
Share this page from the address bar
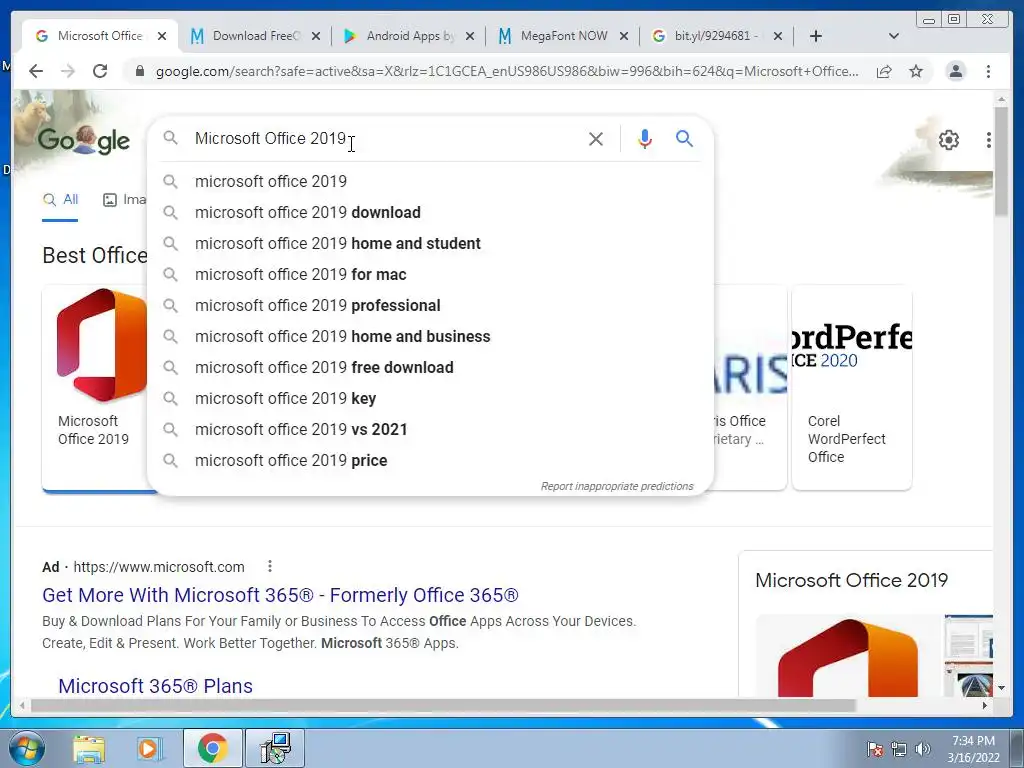(x=884, y=71)
